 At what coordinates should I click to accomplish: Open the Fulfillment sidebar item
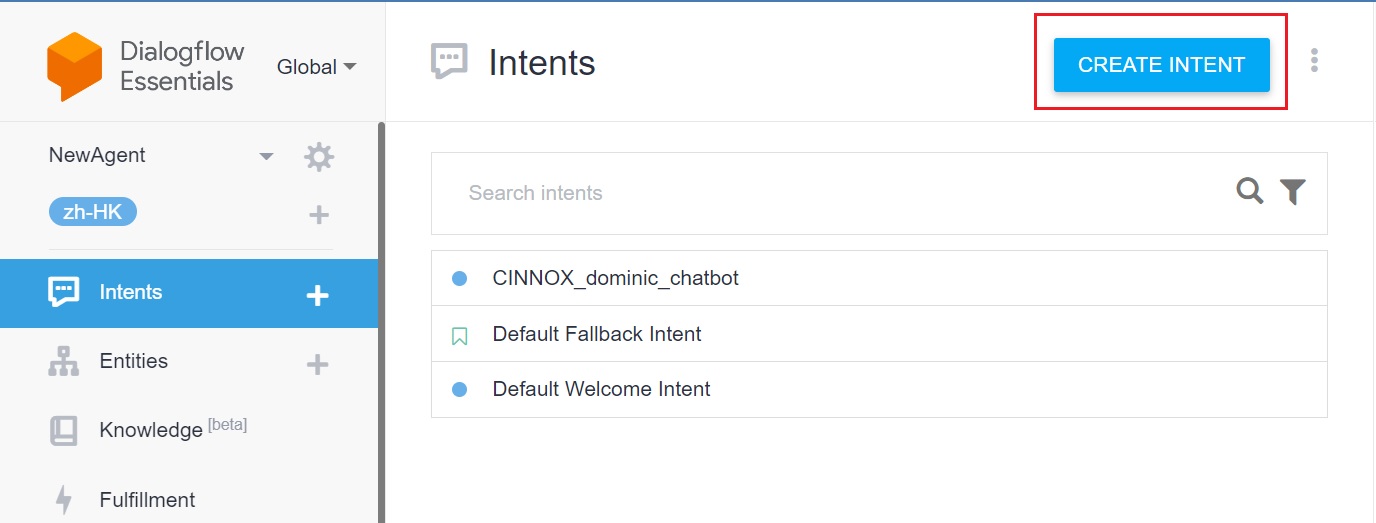(x=147, y=500)
